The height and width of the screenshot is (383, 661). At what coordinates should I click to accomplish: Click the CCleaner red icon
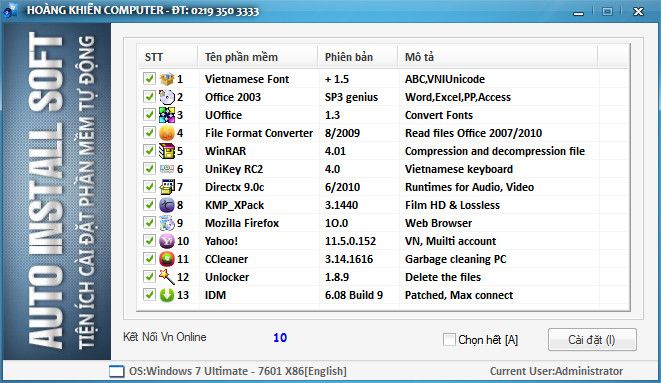click(x=167, y=259)
